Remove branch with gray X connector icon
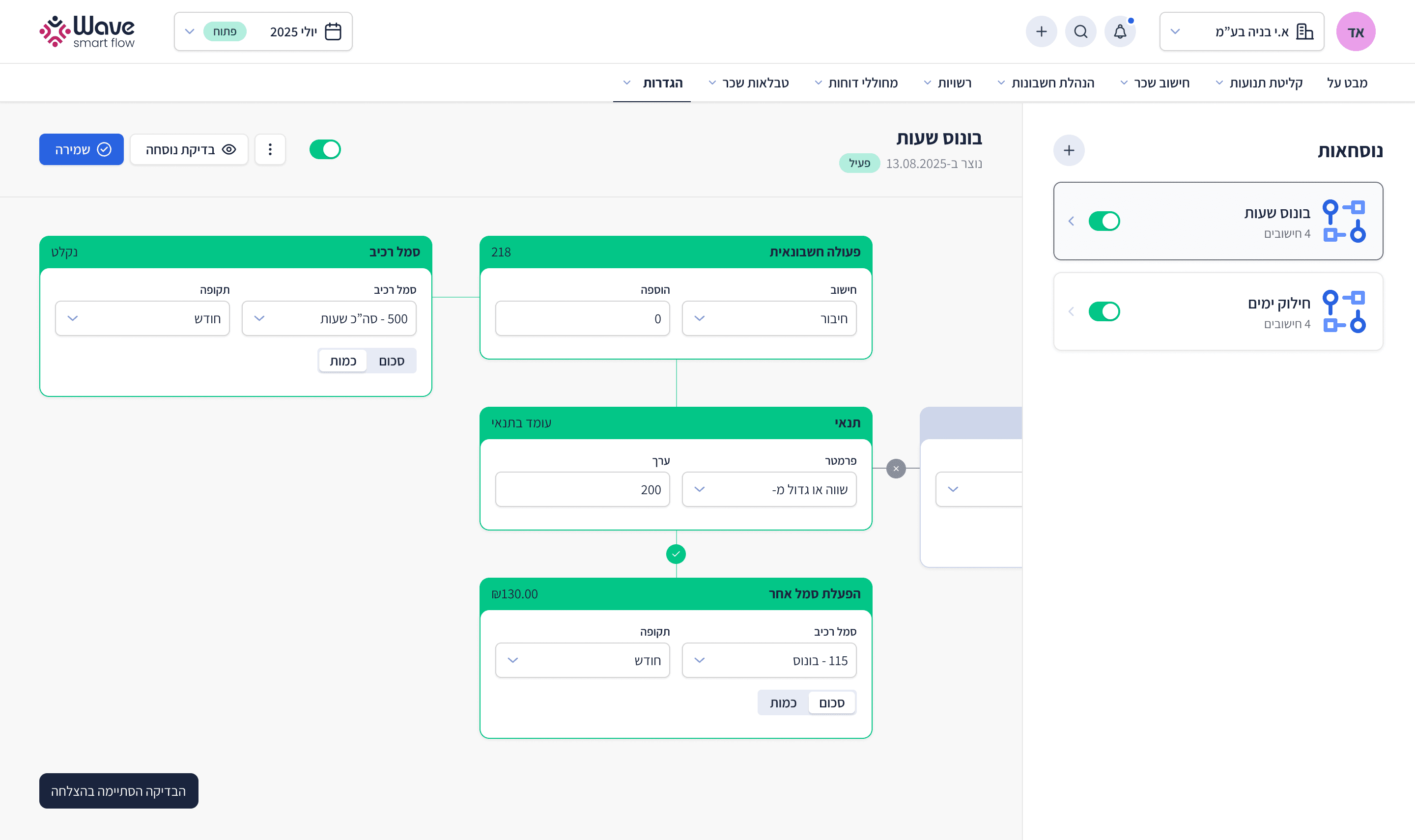The height and width of the screenshot is (840, 1415). click(x=895, y=469)
